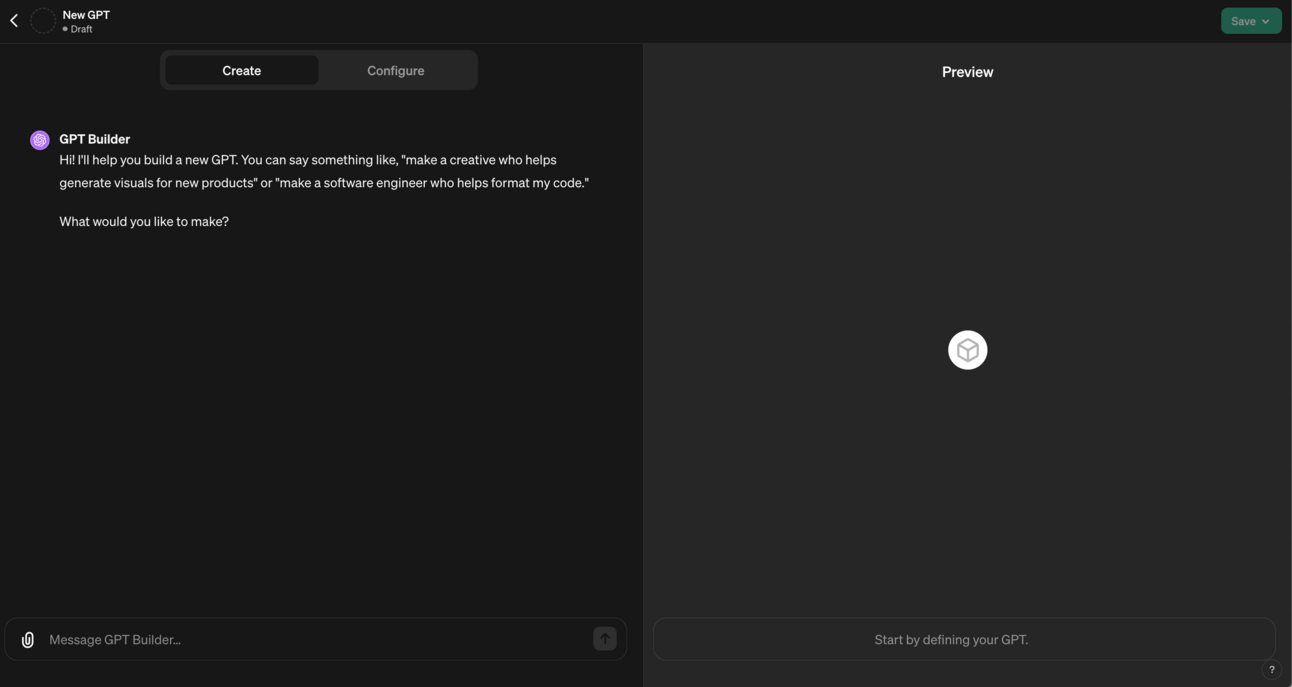1292x687 pixels.
Task: Switch to the Configure tab
Action: pyautogui.click(x=395, y=71)
